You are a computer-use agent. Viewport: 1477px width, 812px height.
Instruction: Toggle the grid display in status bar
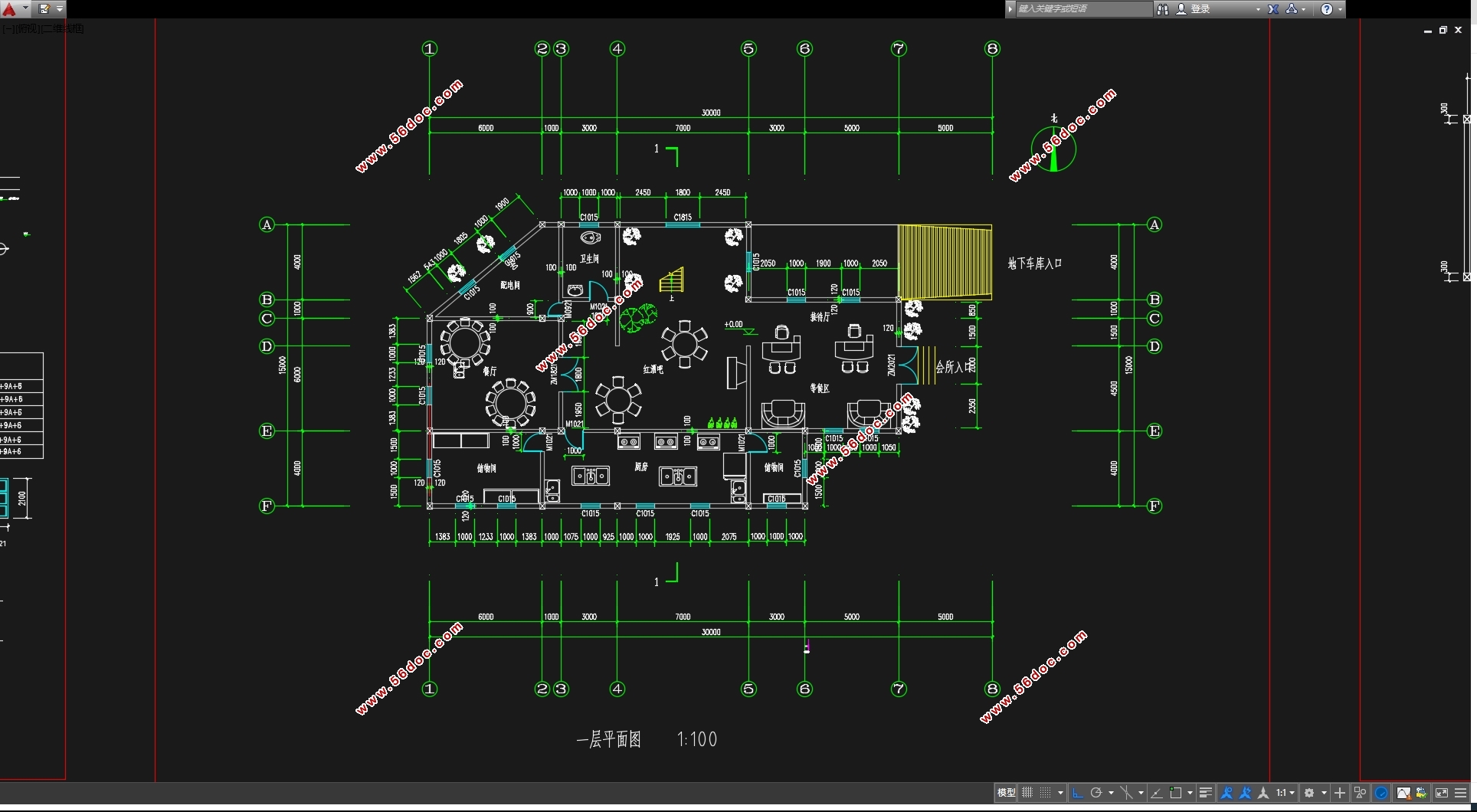(x=1027, y=793)
